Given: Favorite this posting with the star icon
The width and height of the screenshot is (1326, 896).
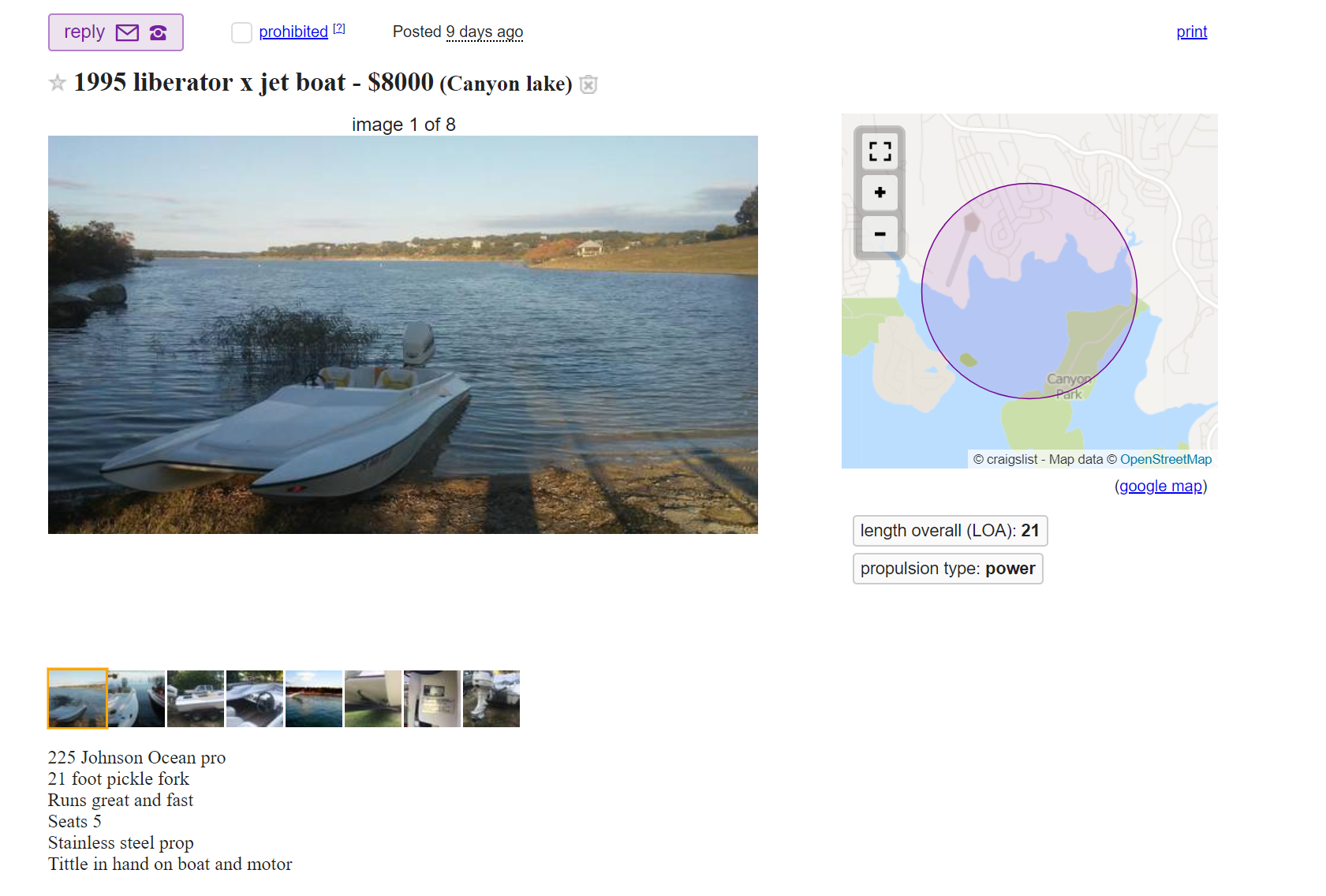Looking at the screenshot, I should (57, 83).
